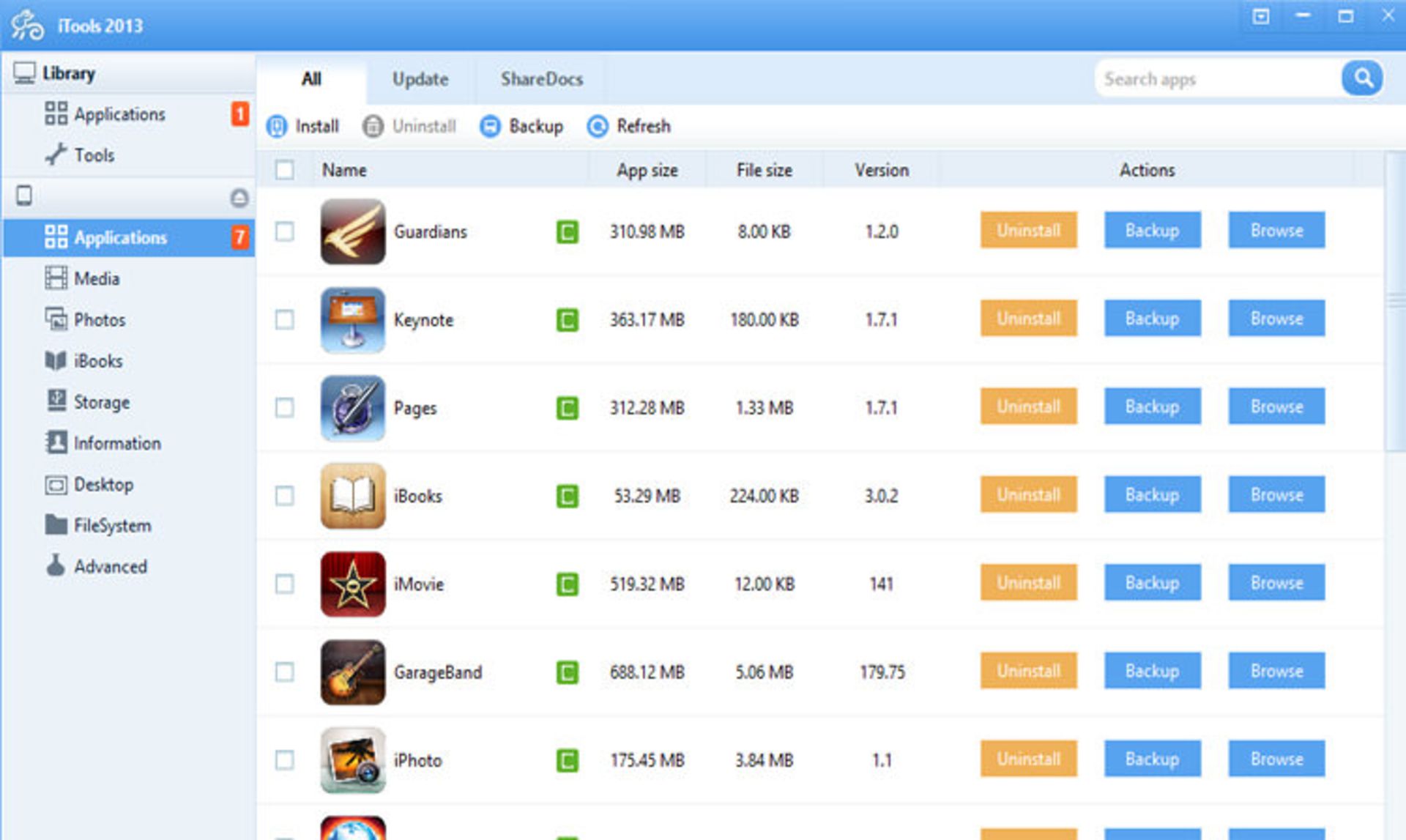This screenshot has width=1406, height=840.
Task: Open Photos in the sidebar
Action: point(128,319)
